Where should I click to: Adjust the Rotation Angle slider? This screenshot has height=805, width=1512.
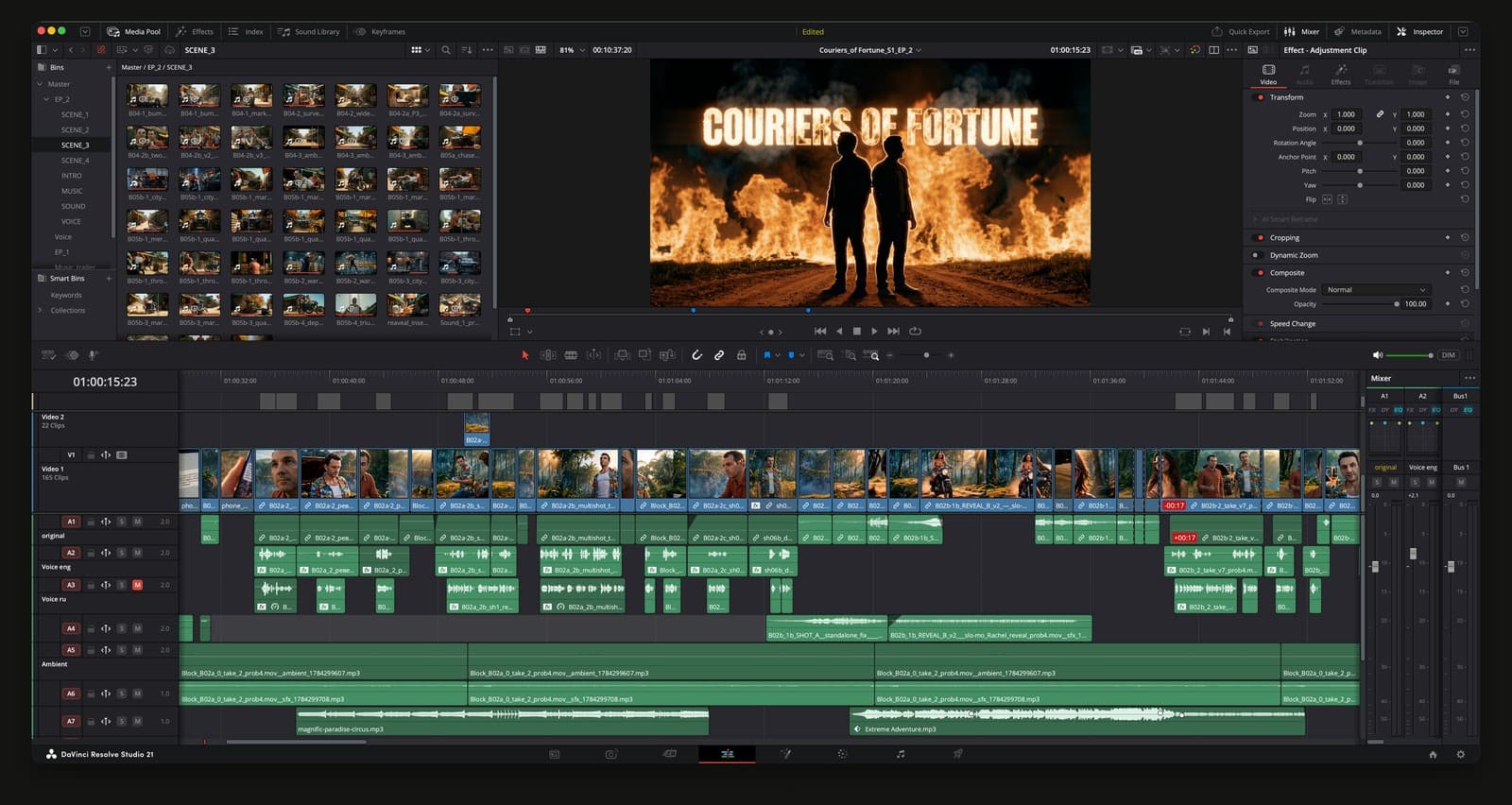(x=1361, y=143)
